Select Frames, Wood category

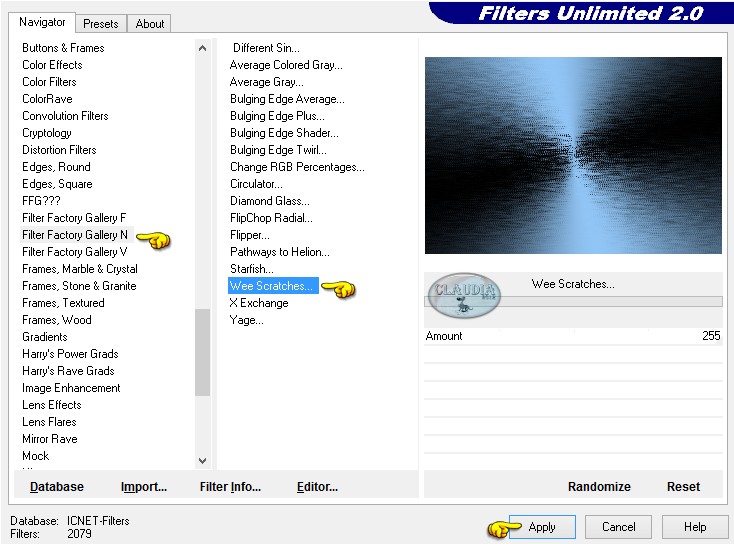coord(57,320)
